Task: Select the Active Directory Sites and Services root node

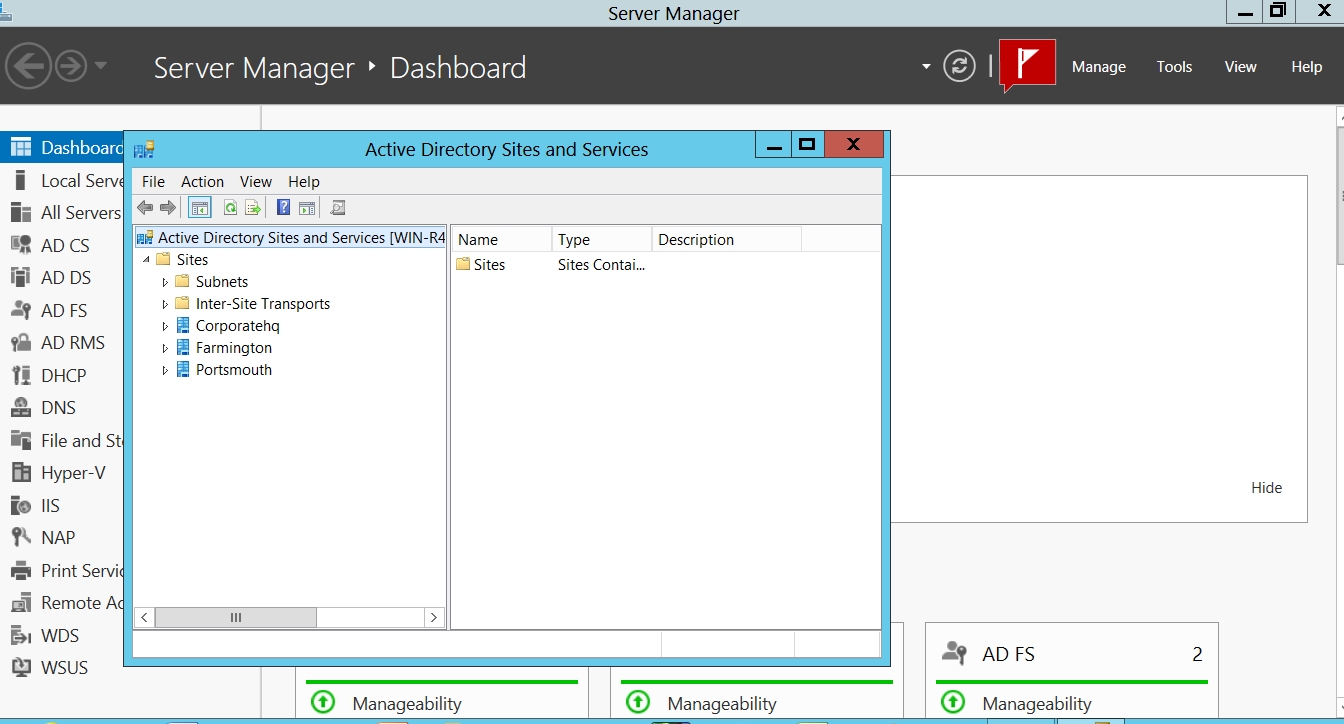Action: click(290, 238)
